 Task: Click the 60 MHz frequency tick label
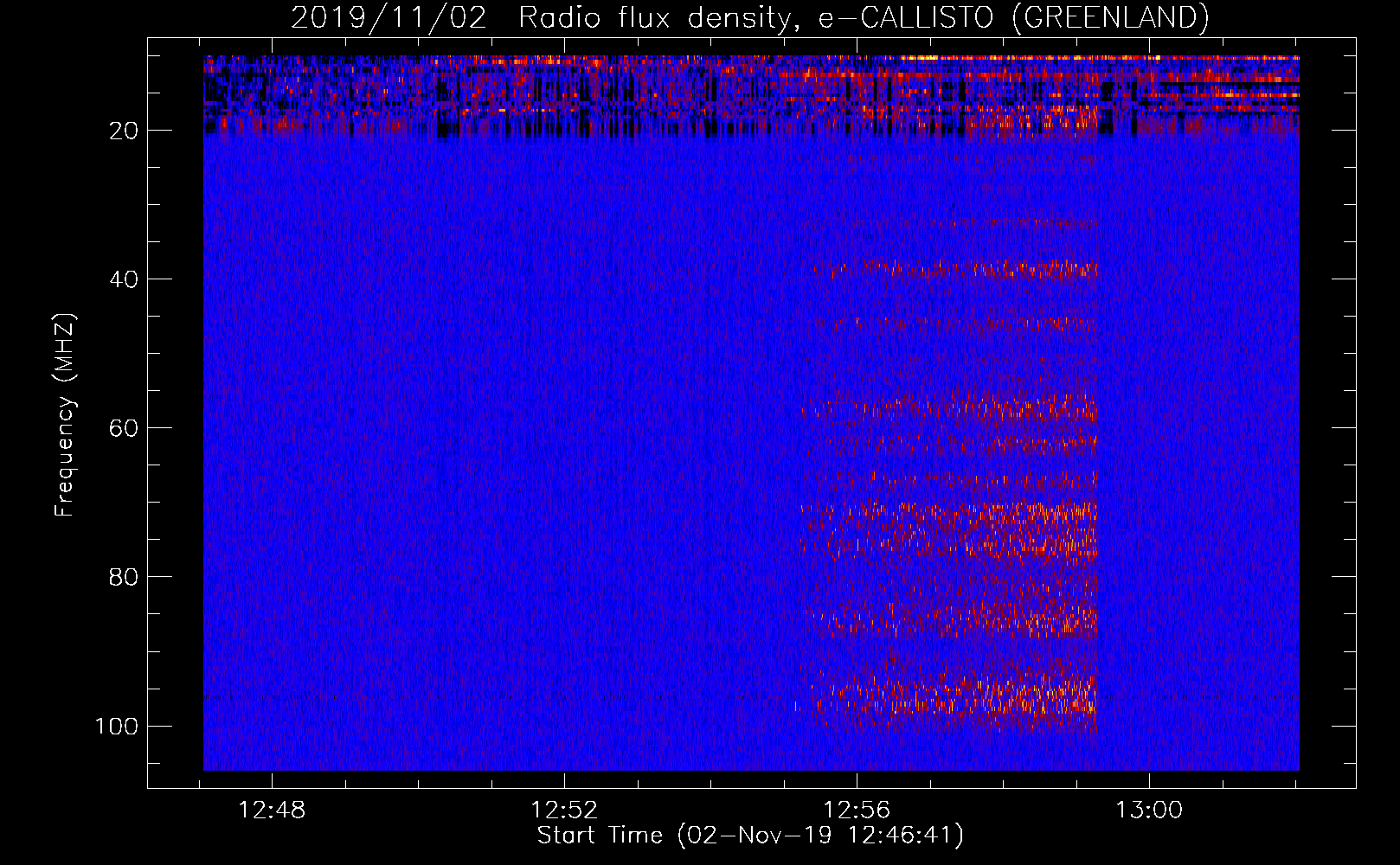pyautogui.click(x=124, y=428)
